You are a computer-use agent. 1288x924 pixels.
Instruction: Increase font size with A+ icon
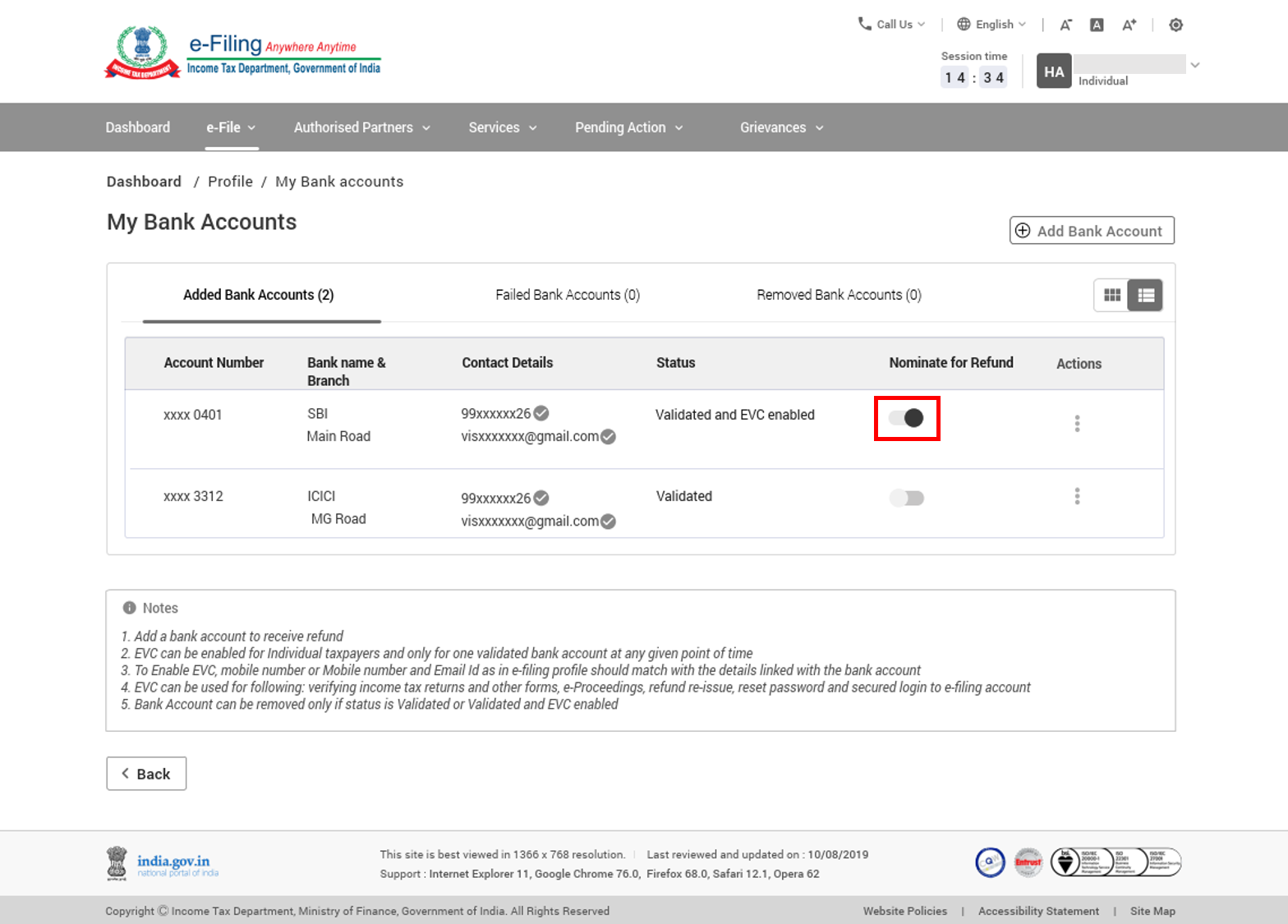(x=1129, y=25)
